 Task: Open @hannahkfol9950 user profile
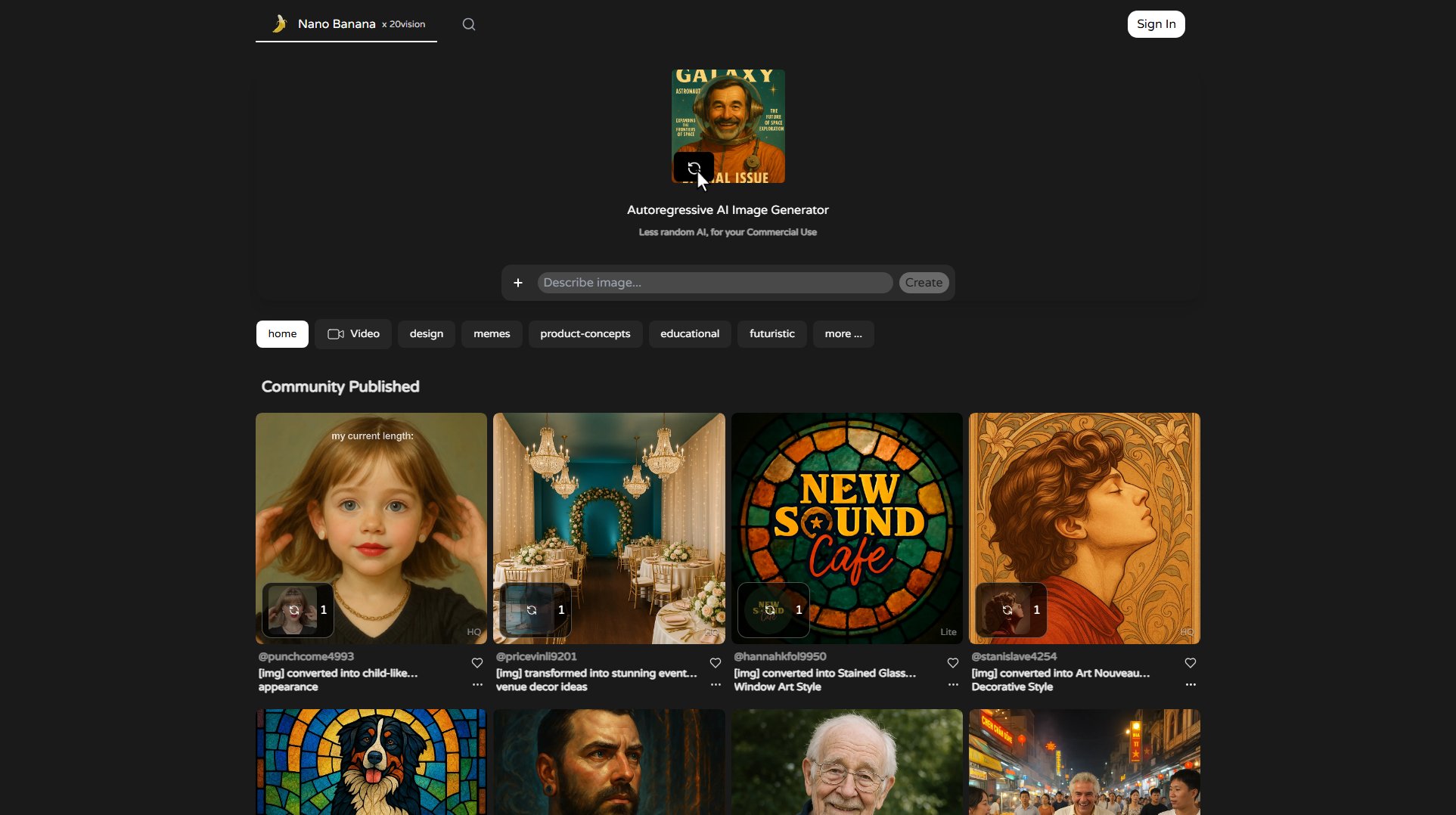pos(780,657)
